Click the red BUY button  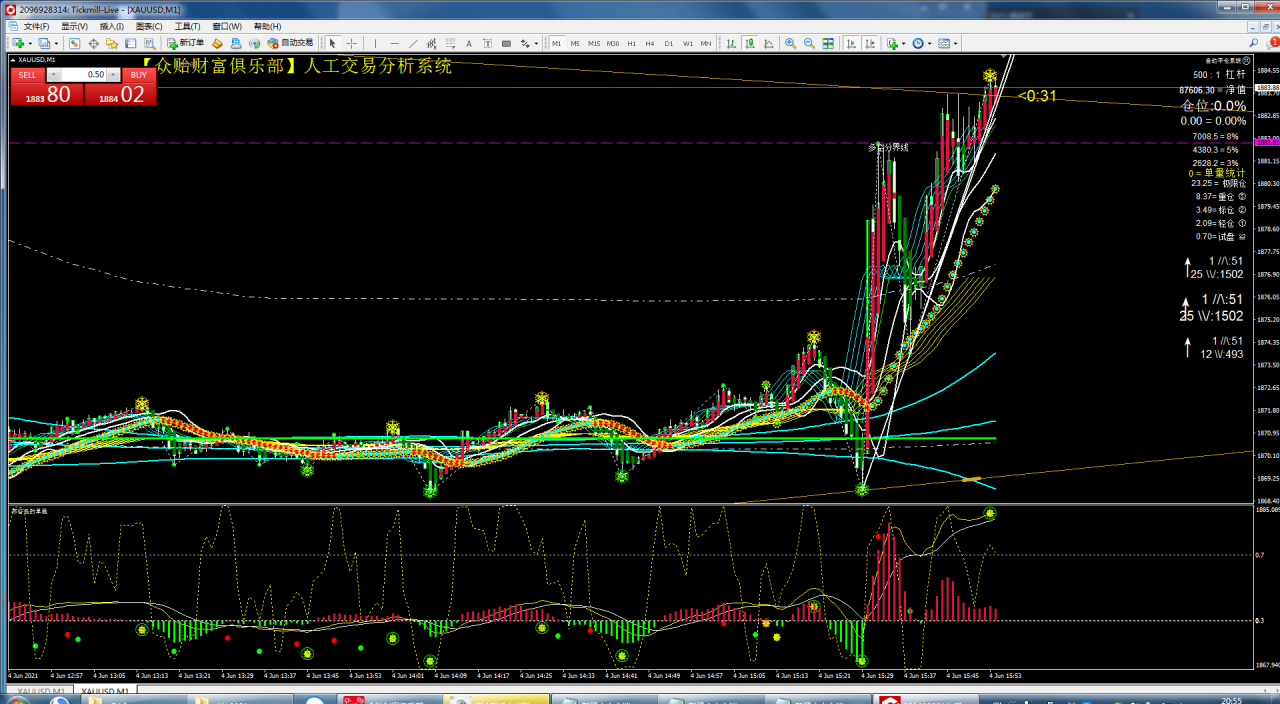(x=138, y=75)
